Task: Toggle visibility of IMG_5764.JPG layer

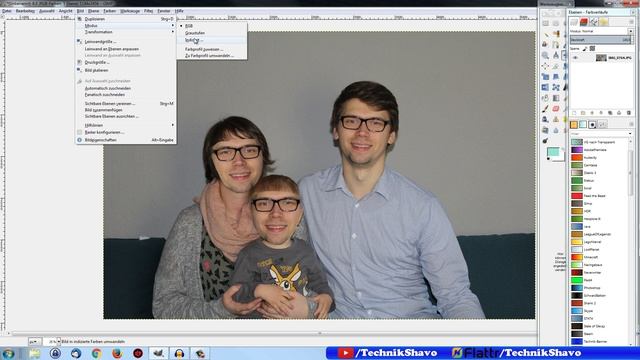Action: [x=575, y=58]
